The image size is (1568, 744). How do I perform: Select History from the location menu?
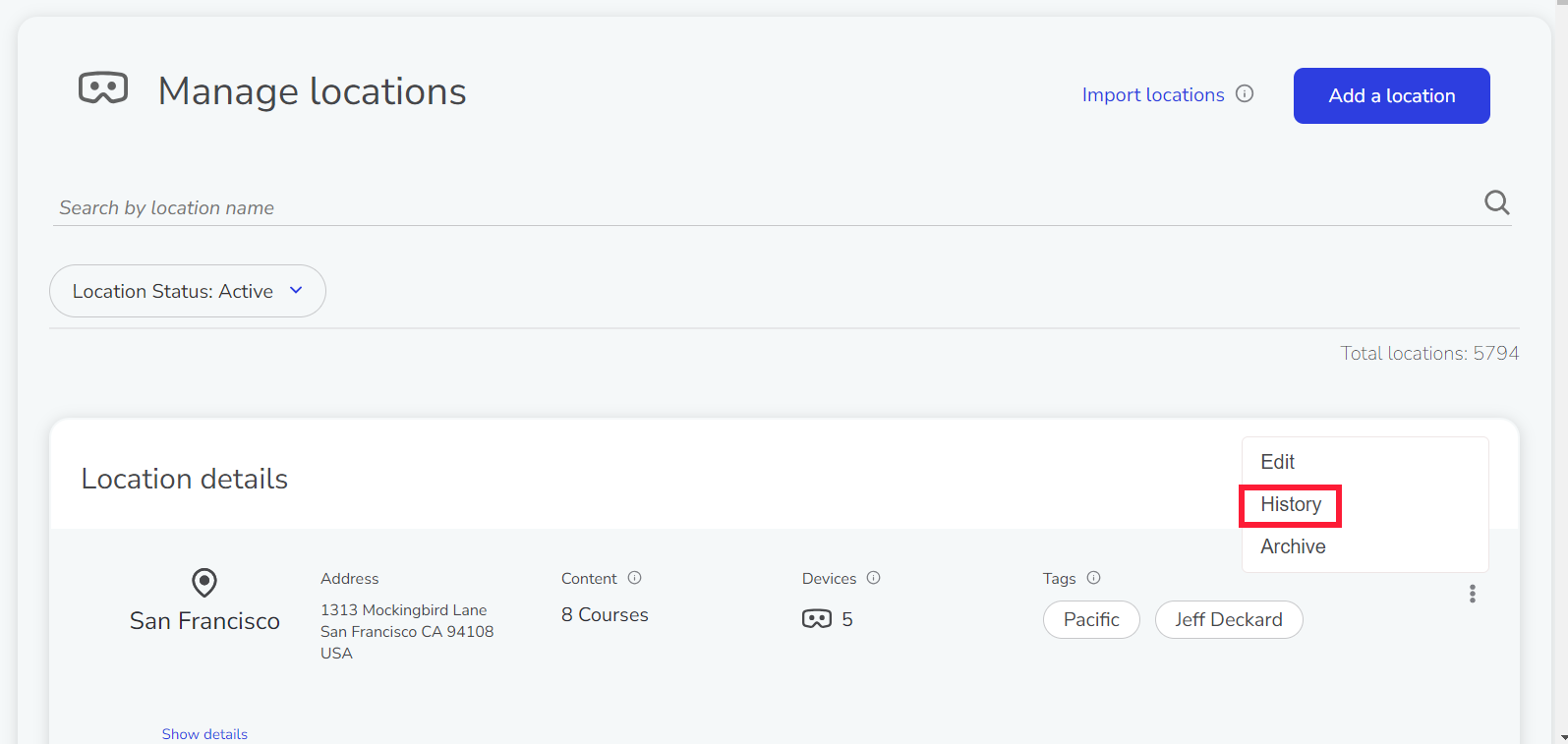pyautogui.click(x=1291, y=504)
